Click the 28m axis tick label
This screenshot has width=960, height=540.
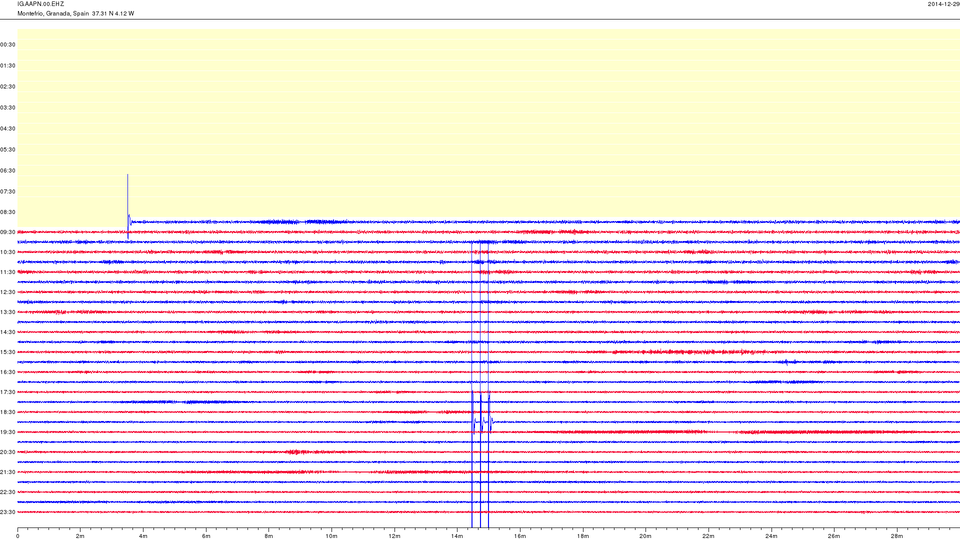tap(897, 536)
